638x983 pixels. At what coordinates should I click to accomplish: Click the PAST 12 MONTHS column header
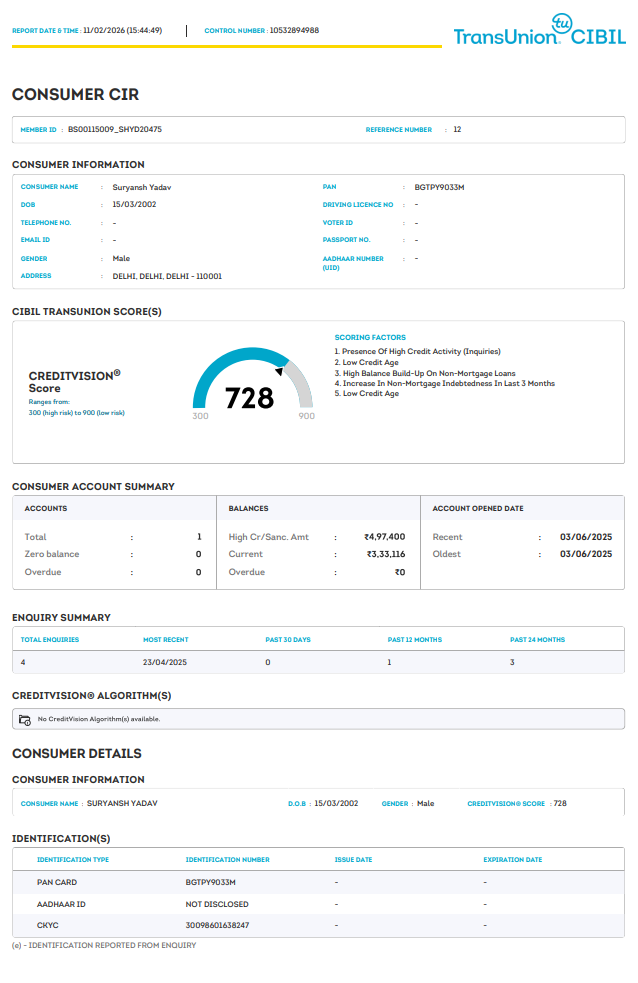click(414, 639)
